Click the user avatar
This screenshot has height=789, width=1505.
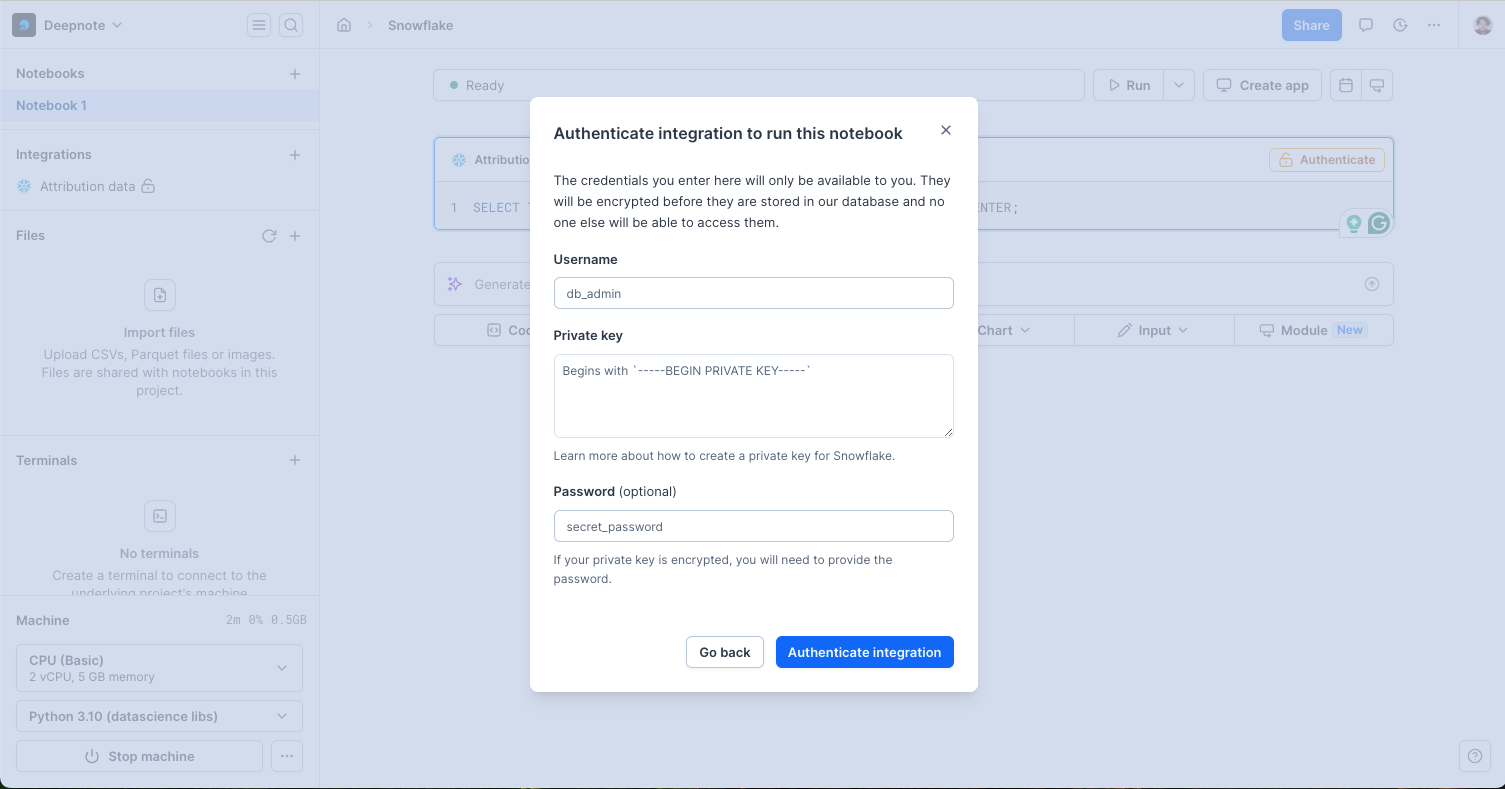point(1483,25)
